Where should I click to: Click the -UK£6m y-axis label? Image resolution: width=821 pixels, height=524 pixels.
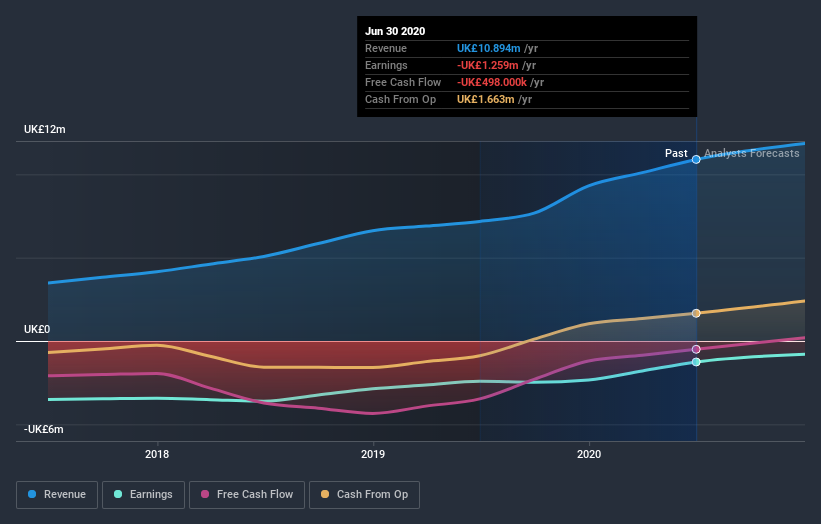43,429
